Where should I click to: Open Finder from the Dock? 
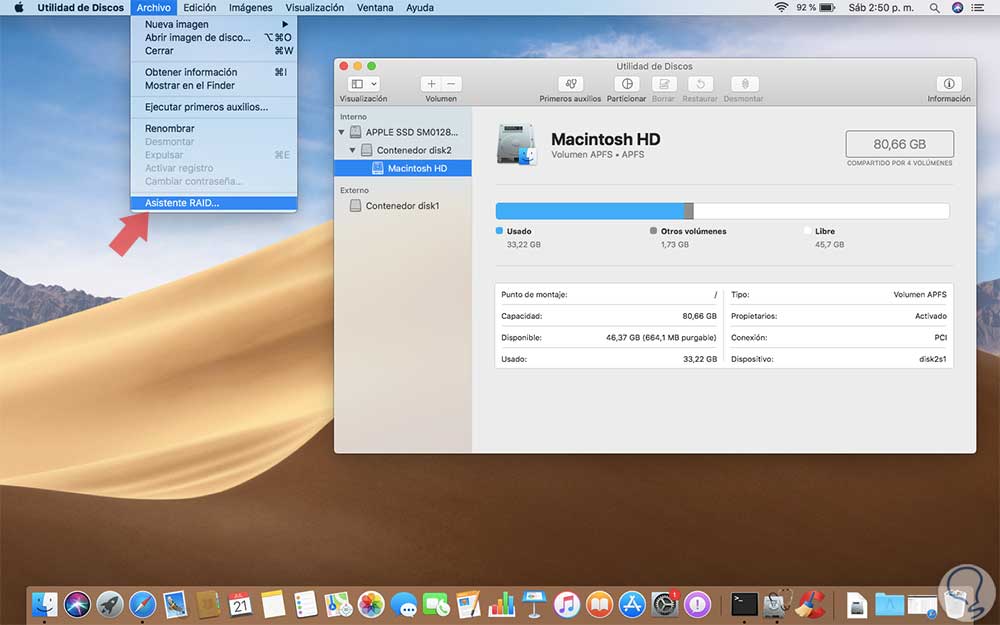click(x=45, y=604)
